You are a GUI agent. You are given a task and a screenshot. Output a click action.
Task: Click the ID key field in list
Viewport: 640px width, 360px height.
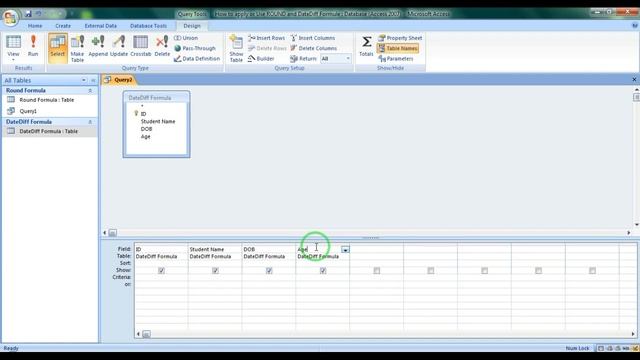coord(143,114)
